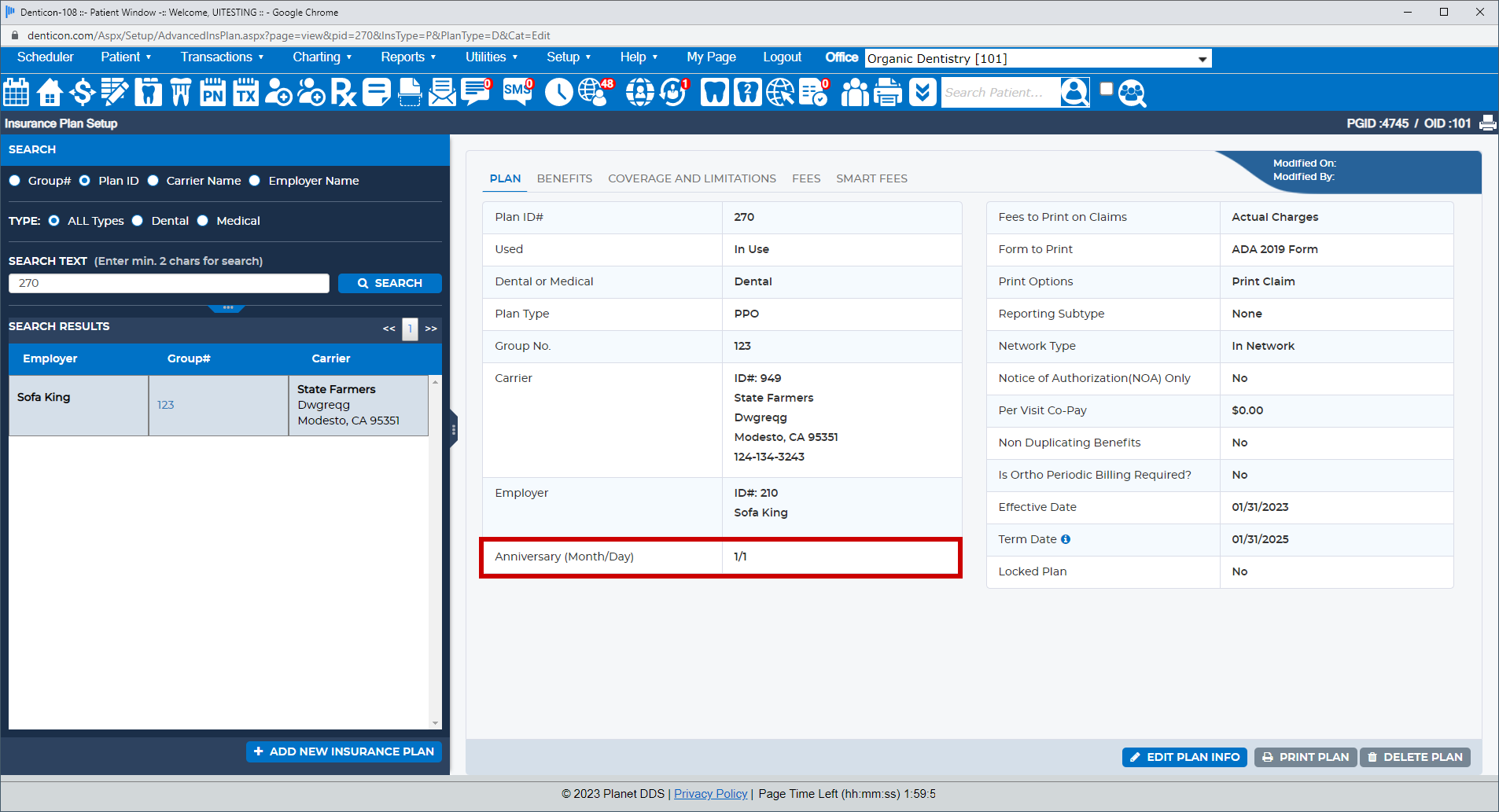Open the Charting menu dropdown

click(x=322, y=57)
